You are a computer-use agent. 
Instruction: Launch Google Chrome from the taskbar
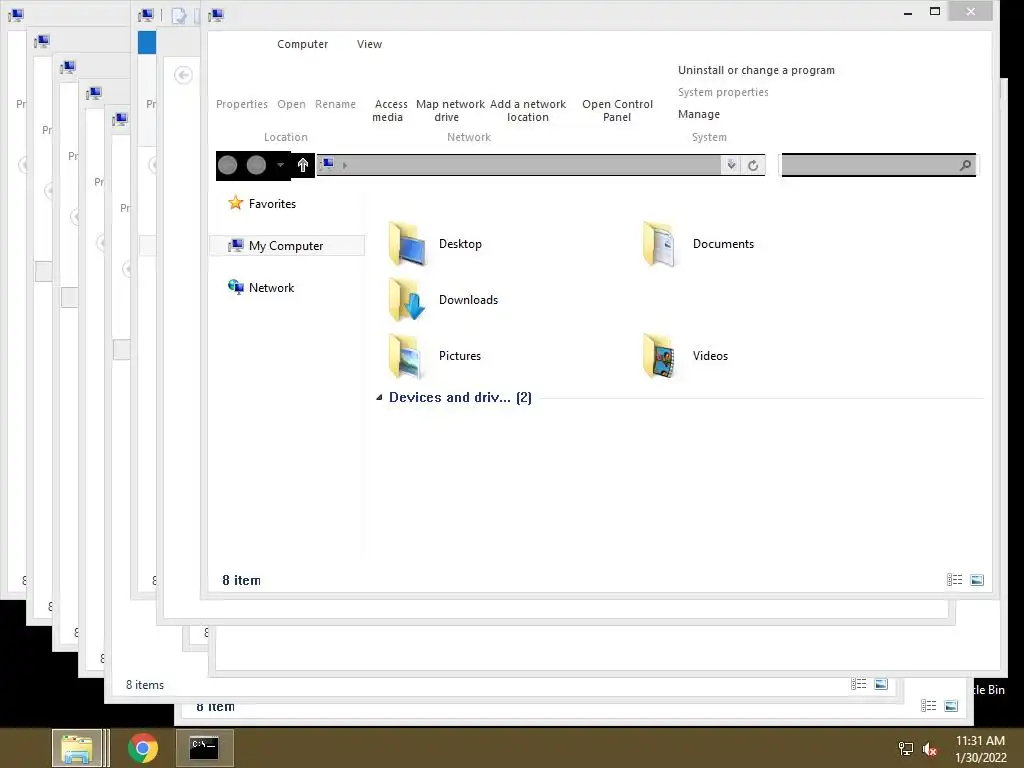[x=142, y=748]
